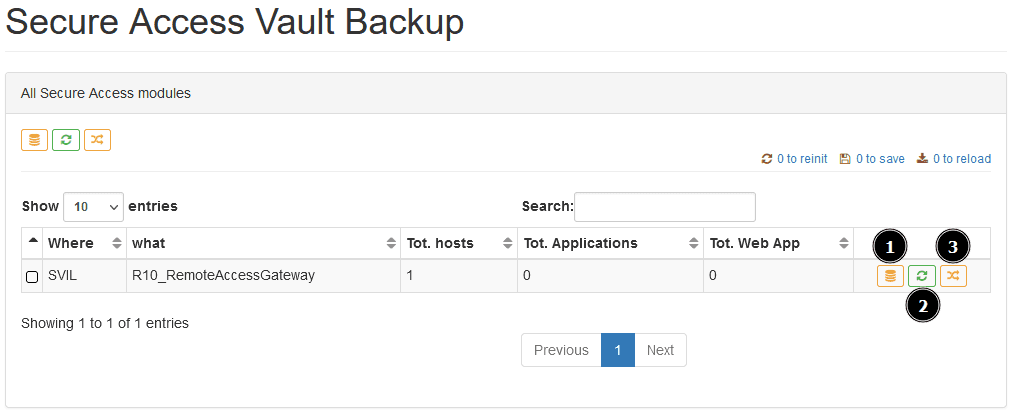The width and height of the screenshot is (1013, 414).
Task: Sort by the Tot. Applications column
Action: [611, 243]
